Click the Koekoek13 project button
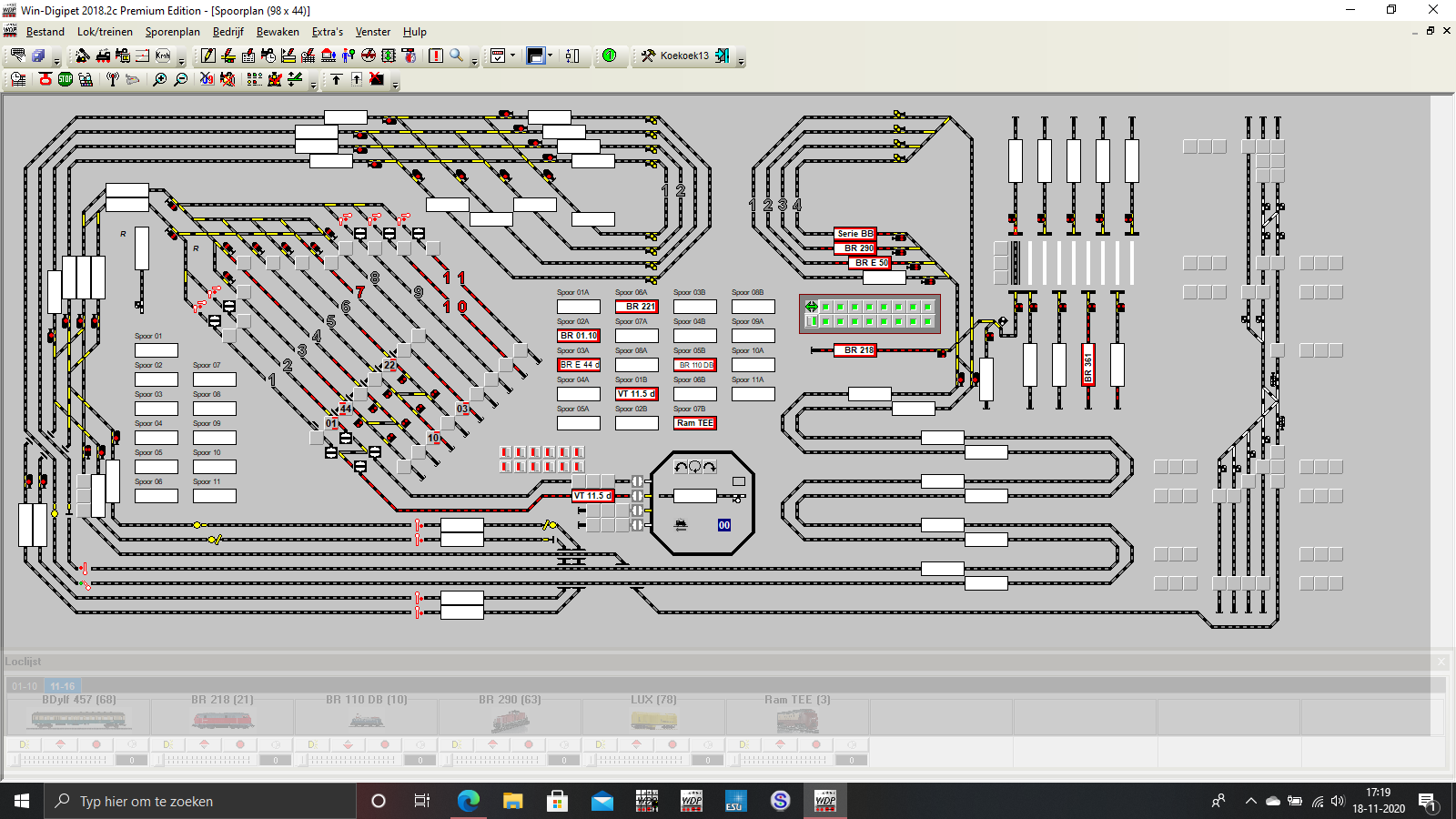The width and height of the screenshot is (1456, 819). coord(684,56)
